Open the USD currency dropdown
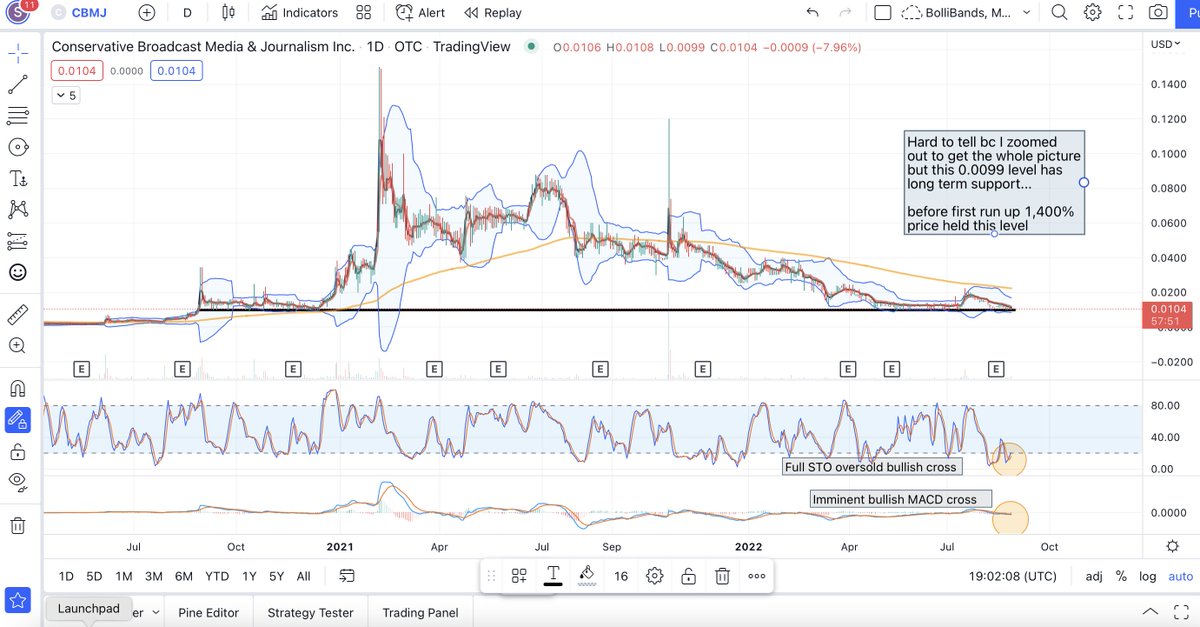 coord(1164,44)
